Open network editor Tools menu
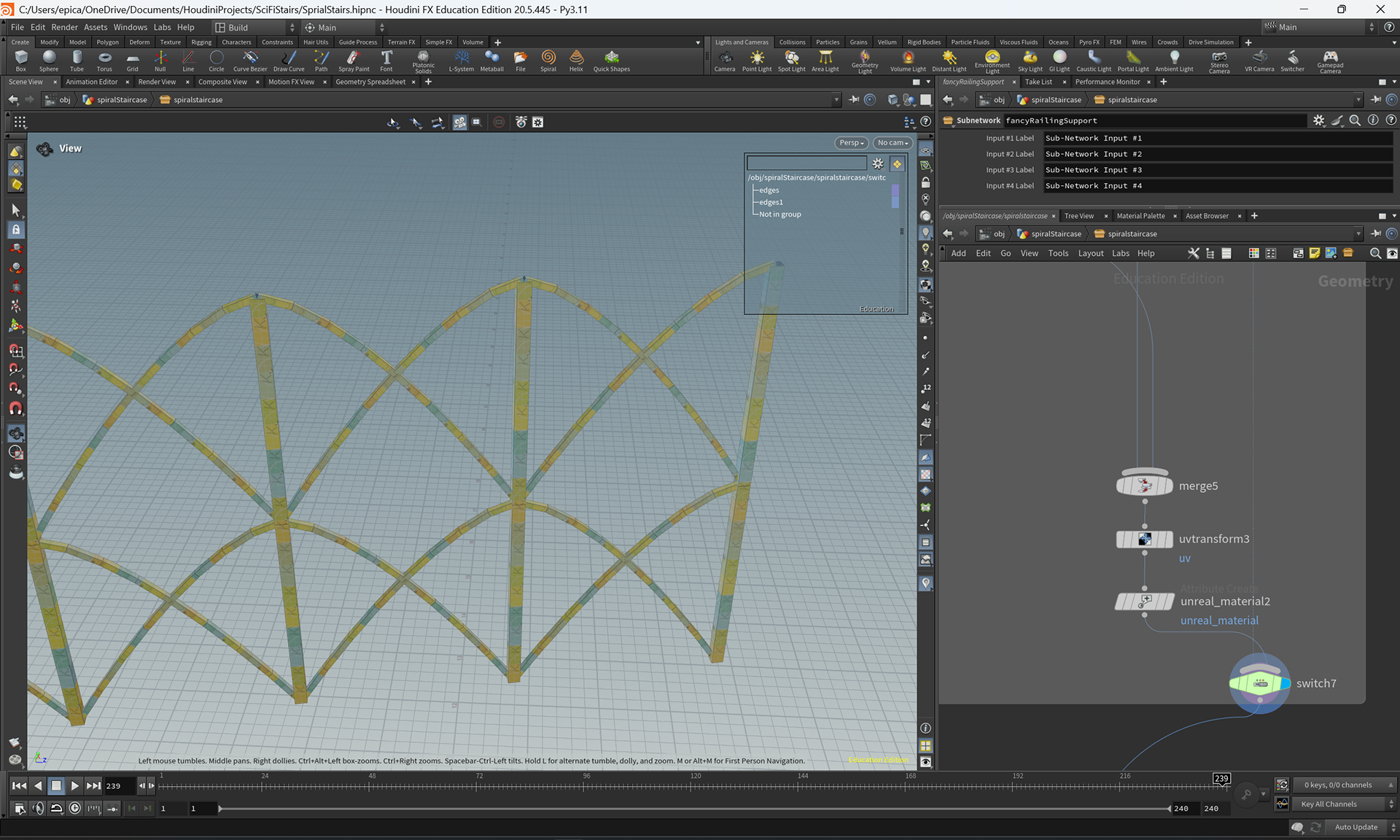The image size is (1400, 840). pyautogui.click(x=1058, y=253)
